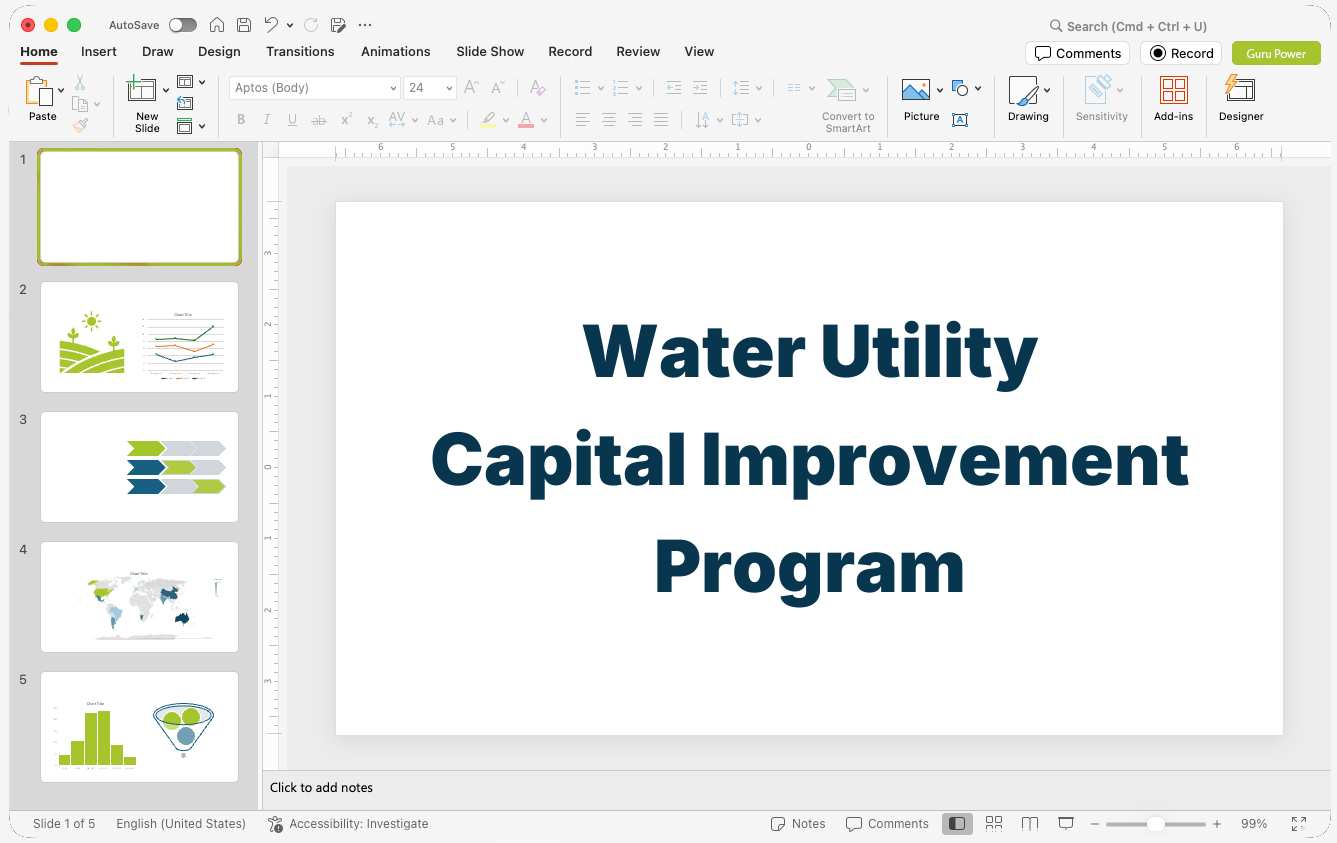The image size is (1337, 843).
Task: Click the Format Painter brush icon
Action: (x=80, y=125)
